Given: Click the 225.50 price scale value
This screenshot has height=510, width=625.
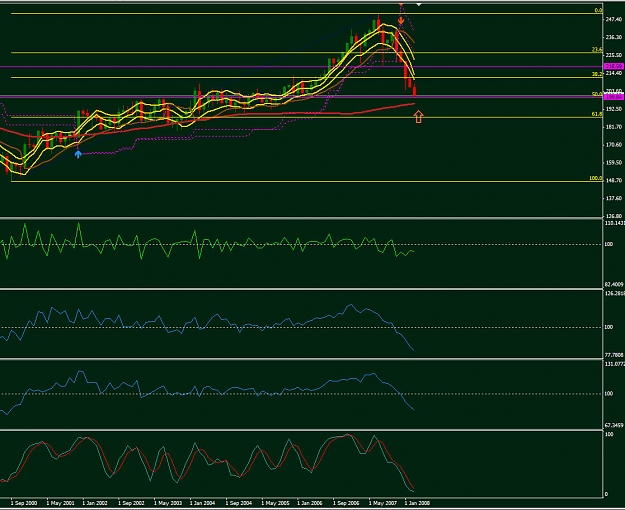Looking at the screenshot, I should (x=614, y=55).
